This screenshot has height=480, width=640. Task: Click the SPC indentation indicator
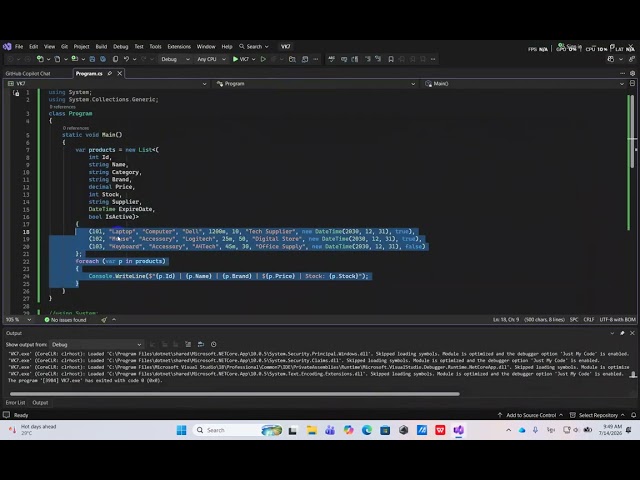574,320
